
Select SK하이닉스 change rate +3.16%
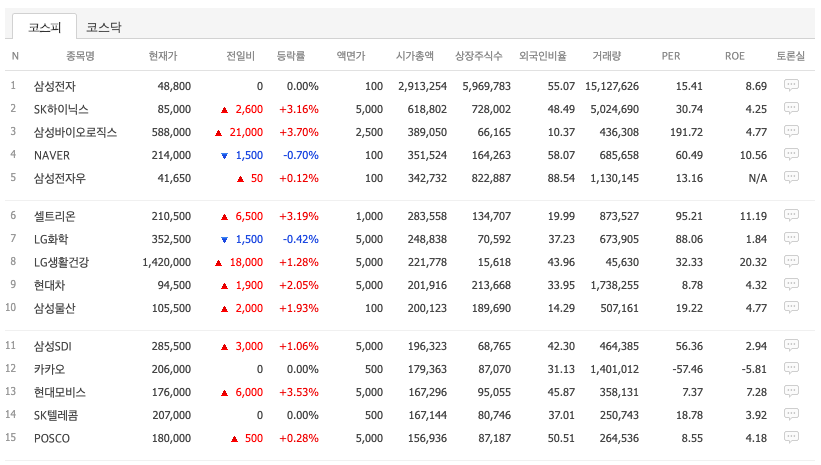299,109
